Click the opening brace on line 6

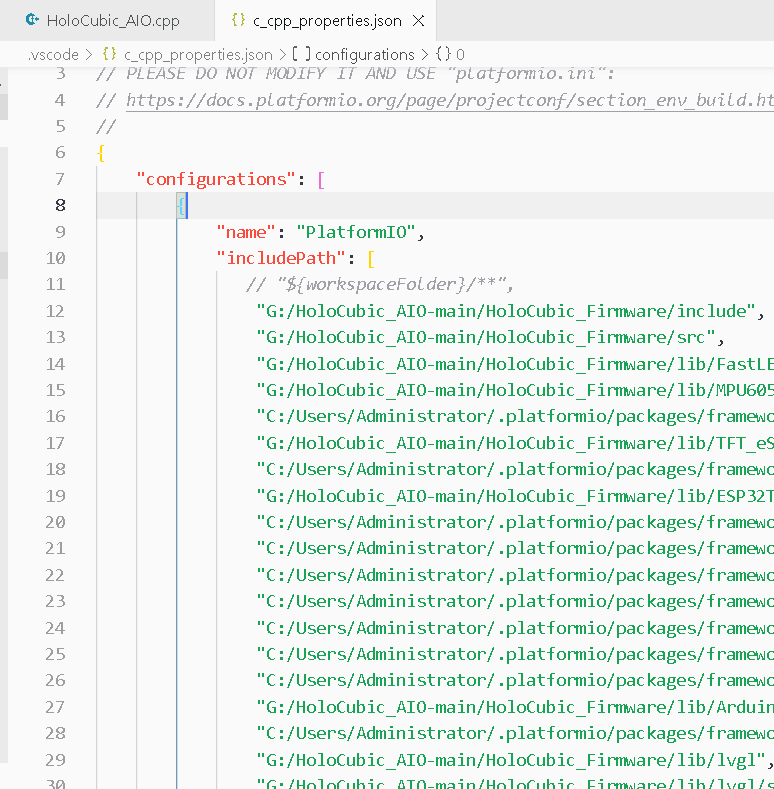[x=101, y=153]
